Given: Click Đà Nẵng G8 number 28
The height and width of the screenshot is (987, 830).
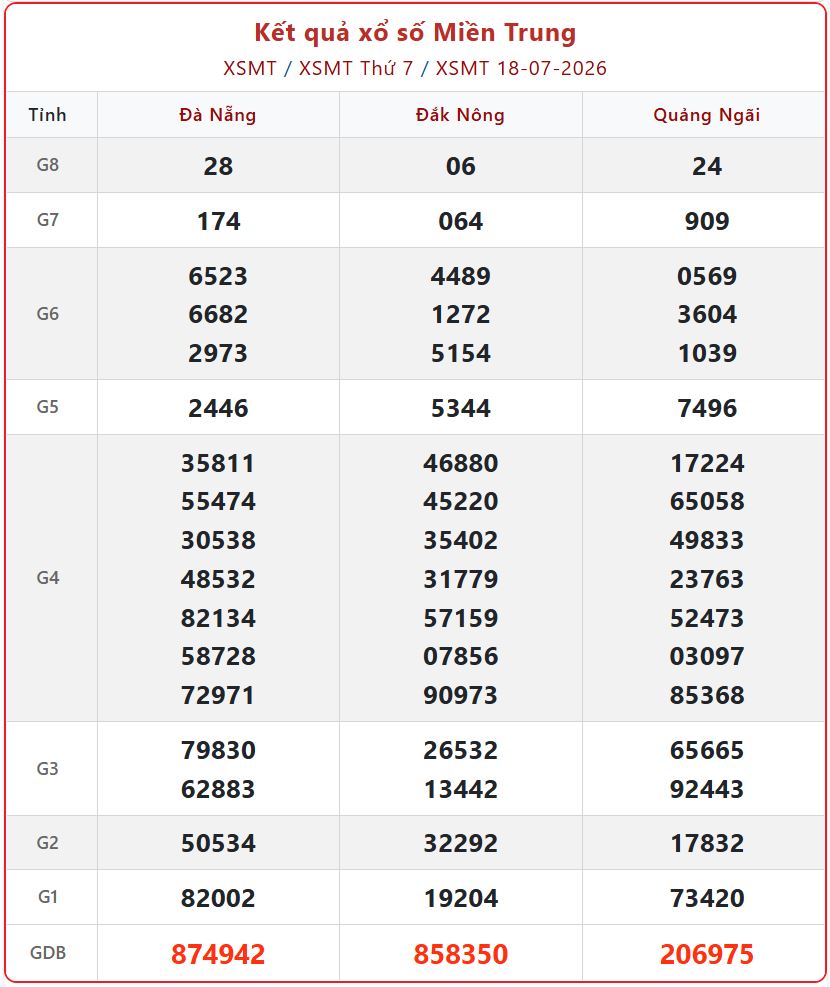Looking at the screenshot, I should tap(218, 167).
